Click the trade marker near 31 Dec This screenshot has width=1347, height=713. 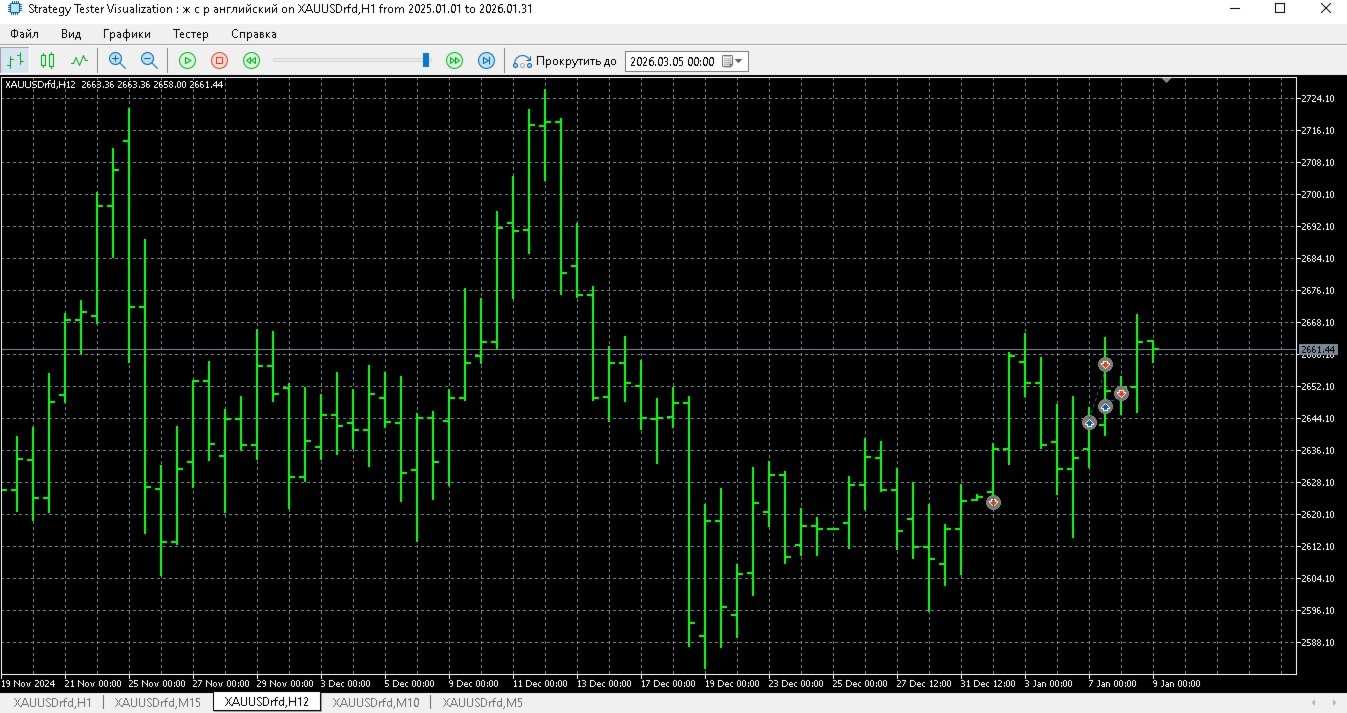(993, 502)
